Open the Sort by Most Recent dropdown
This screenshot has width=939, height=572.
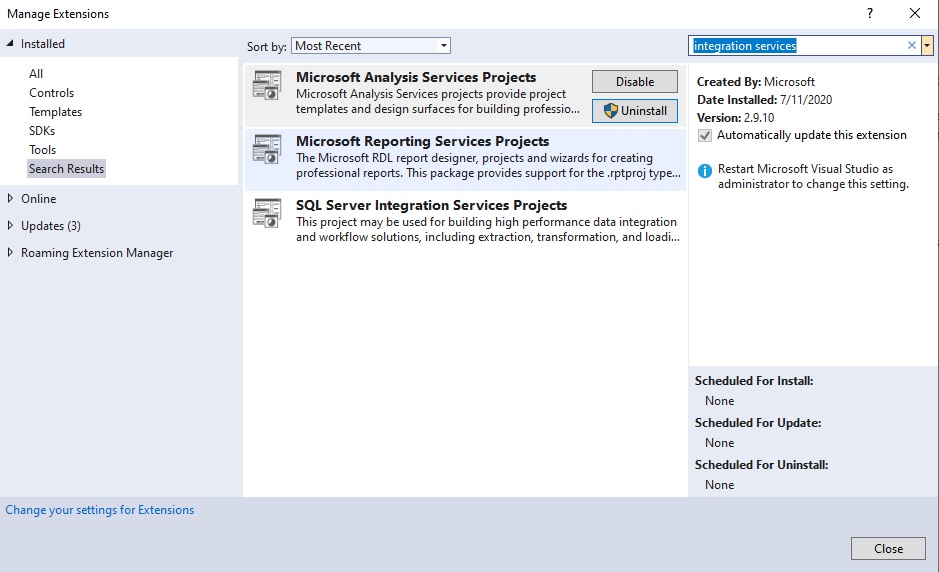point(371,46)
